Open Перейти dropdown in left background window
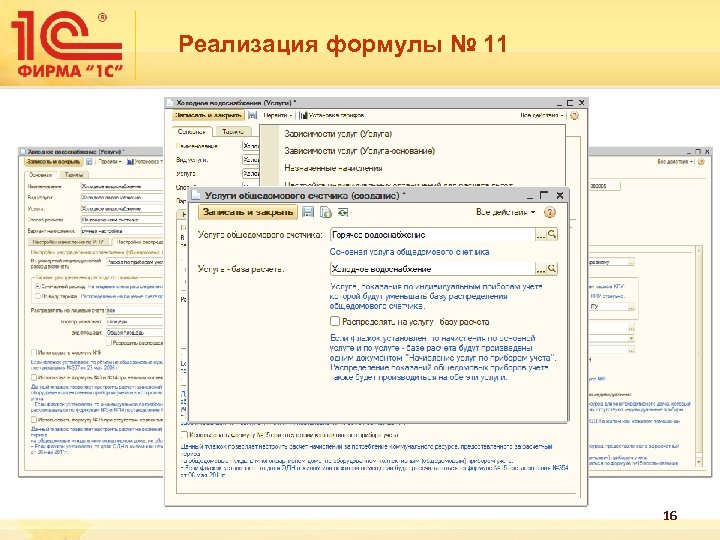Image resolution: width=720 pixels, height=540 pixels. click(110, 162)
